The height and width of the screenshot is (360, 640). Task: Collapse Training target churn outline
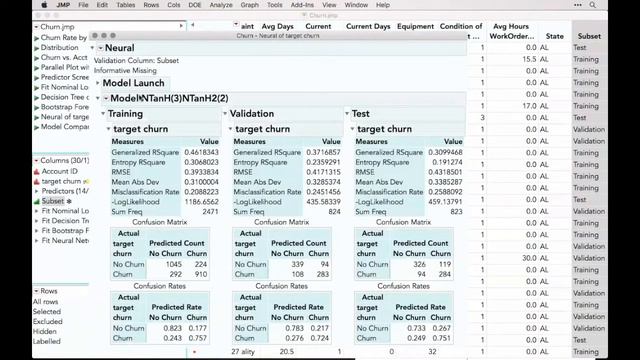click(x=109, y=129)
